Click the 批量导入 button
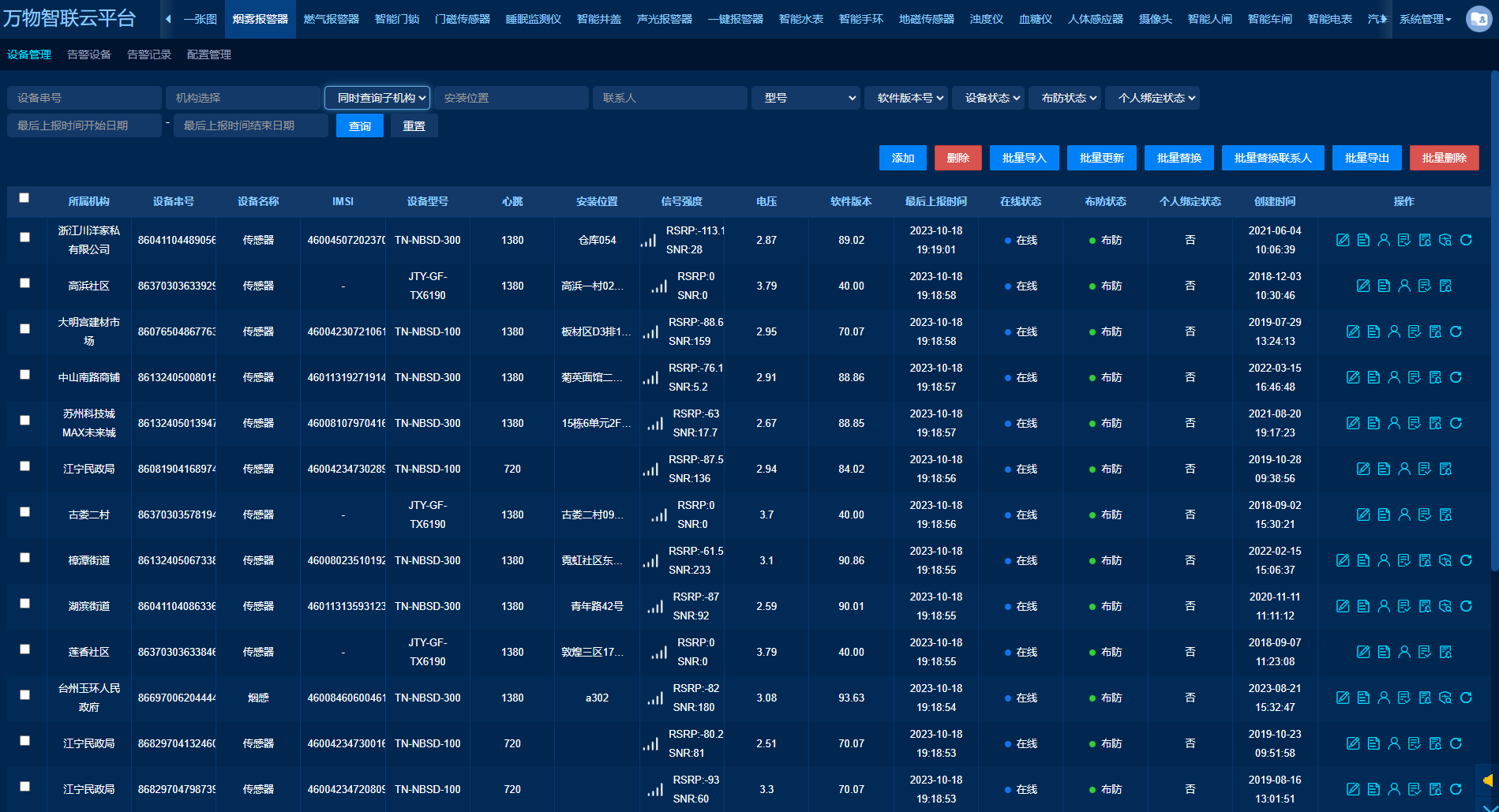 click(x=1025, y=158)
